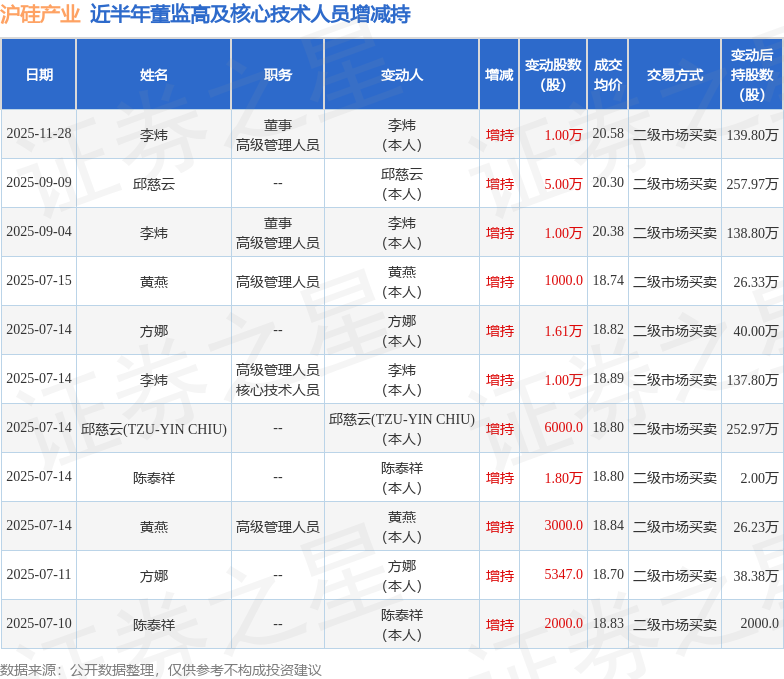
Task: Click the 数据来源 footer note
Action: [160, 670]
